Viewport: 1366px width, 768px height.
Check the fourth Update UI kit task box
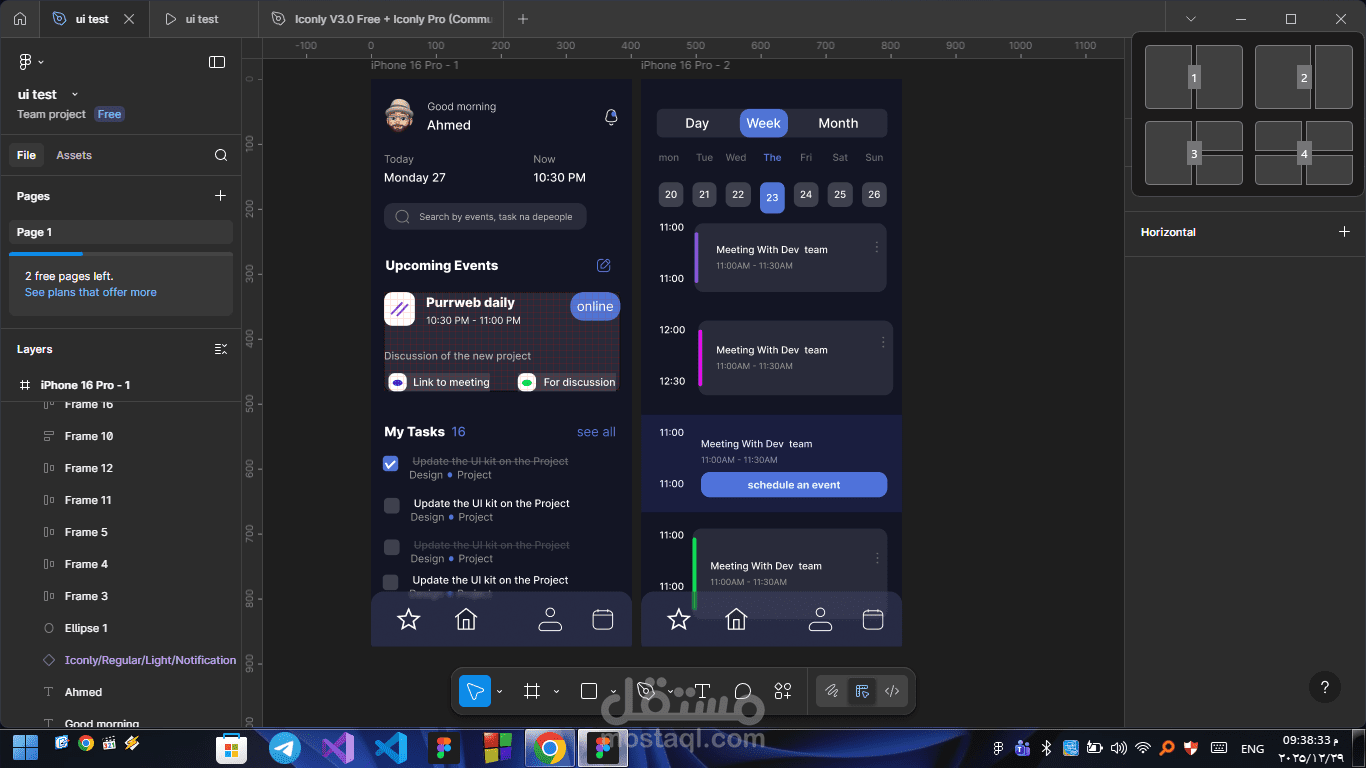point(391,582)
